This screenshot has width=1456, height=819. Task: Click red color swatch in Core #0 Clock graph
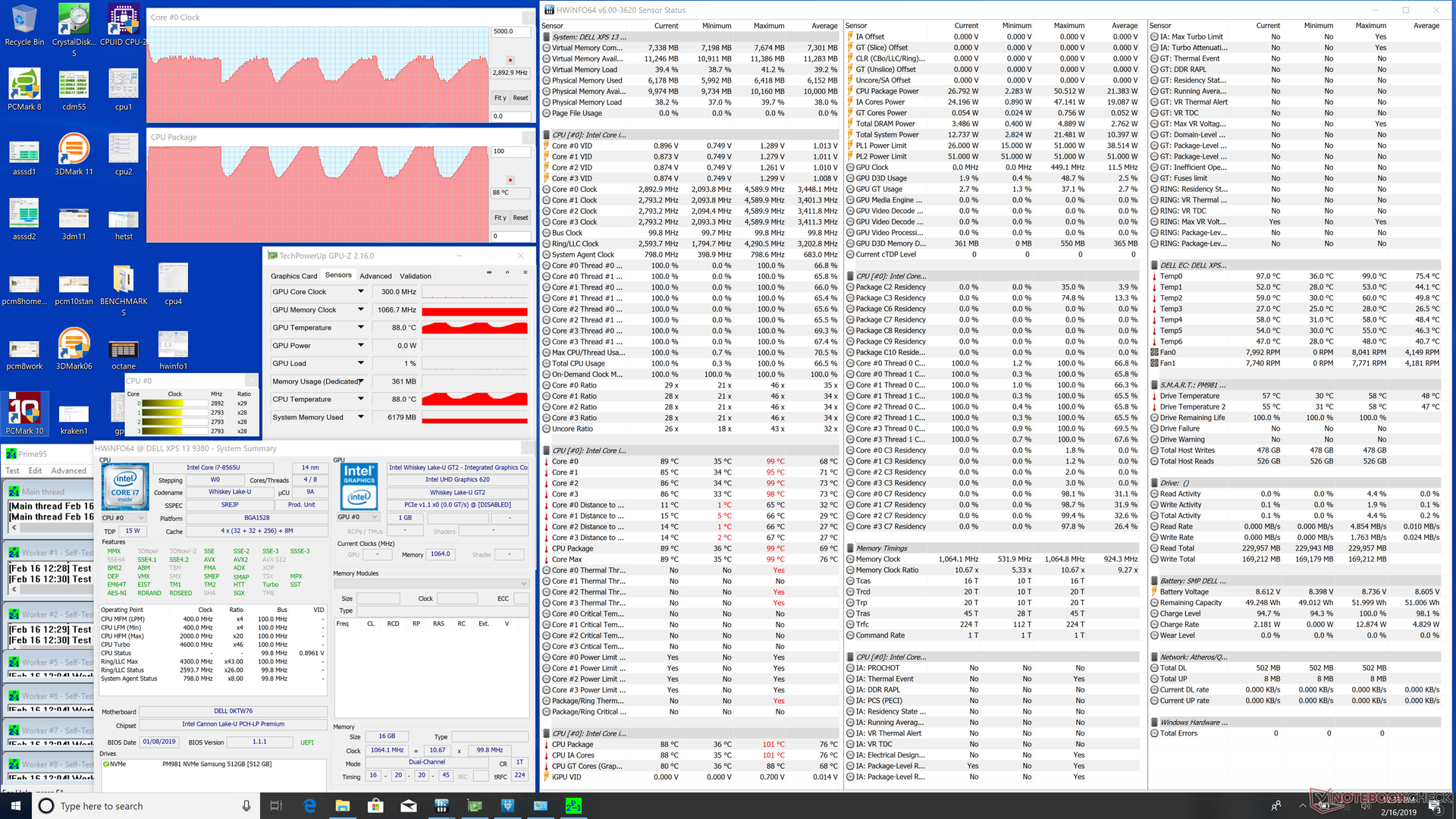point(510,60)
